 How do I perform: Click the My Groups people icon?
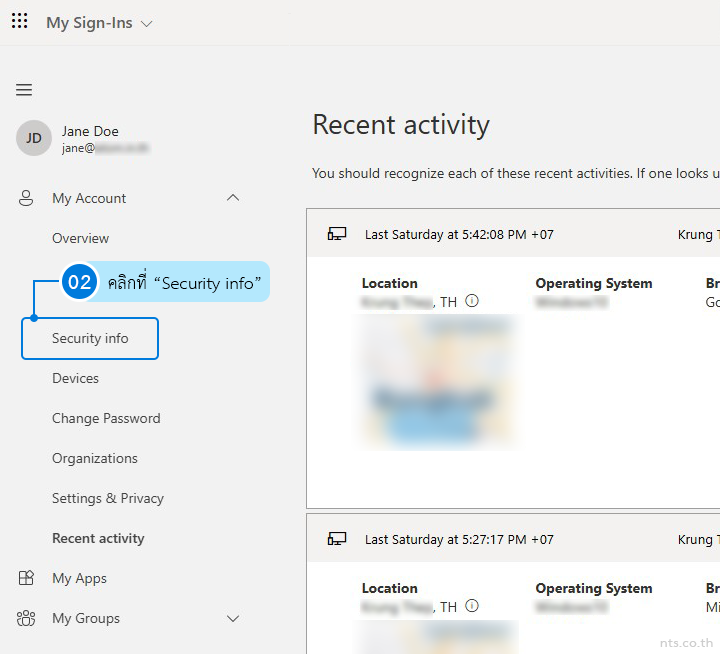[x=26, y=618]
